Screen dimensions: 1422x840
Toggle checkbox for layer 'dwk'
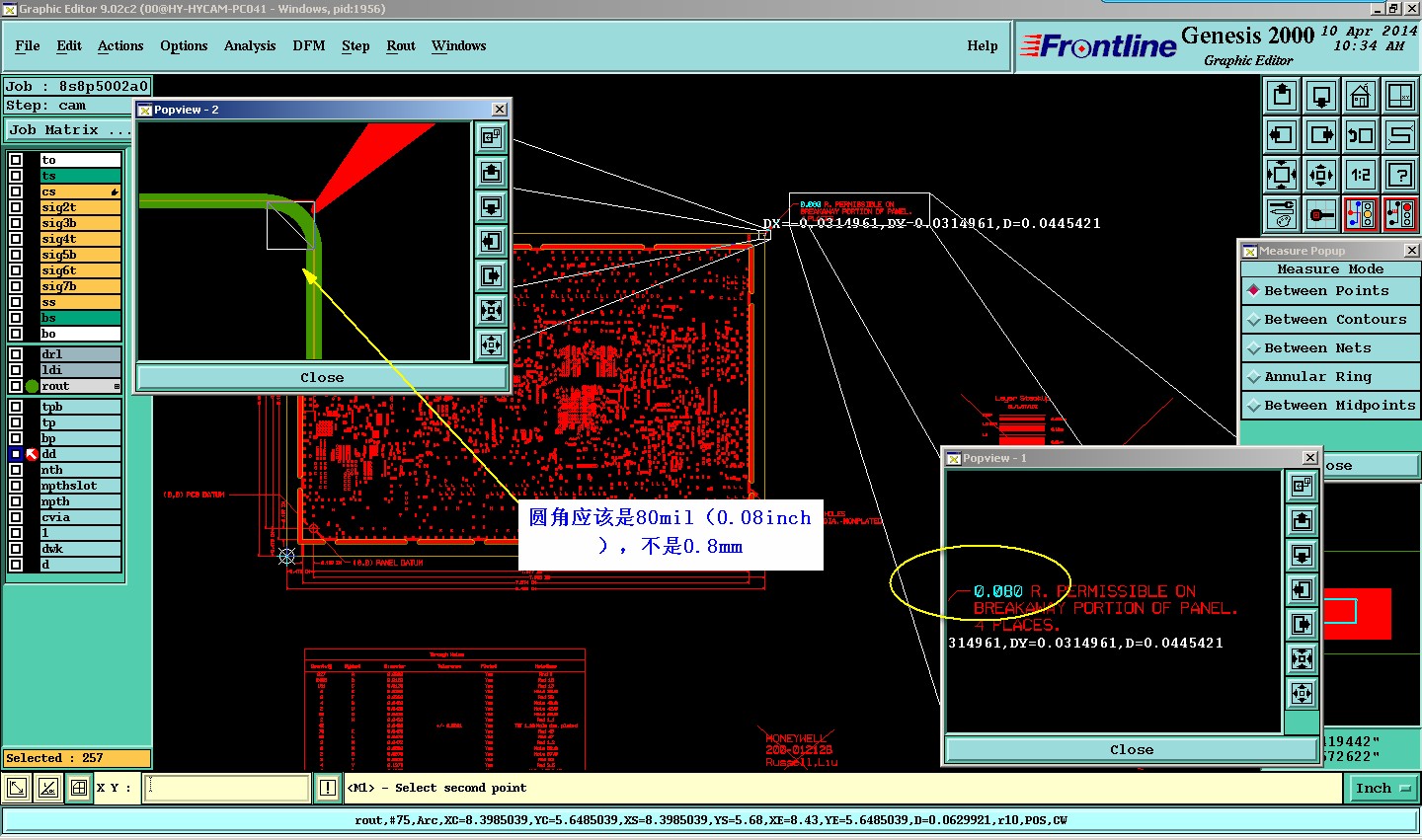[x=16, y=549]
